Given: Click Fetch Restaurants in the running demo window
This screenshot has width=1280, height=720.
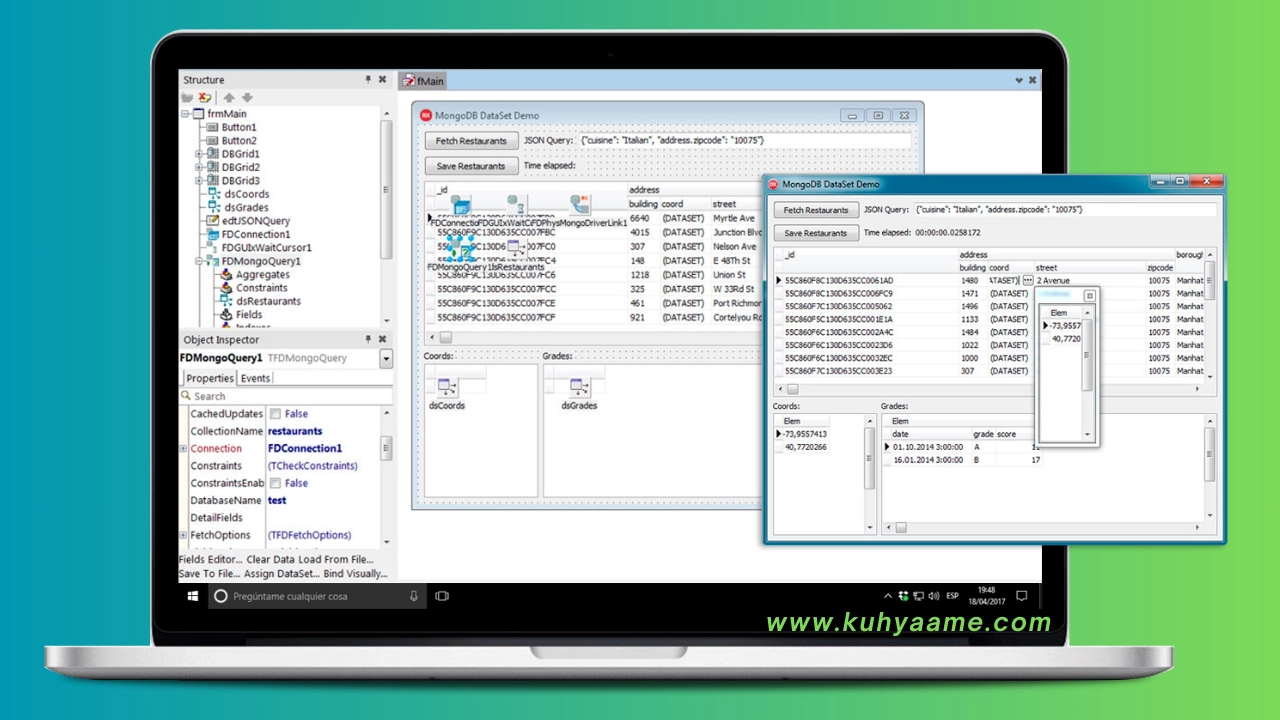Looking at the screenshot, I should pyautogui.click(x=816, y=210).
